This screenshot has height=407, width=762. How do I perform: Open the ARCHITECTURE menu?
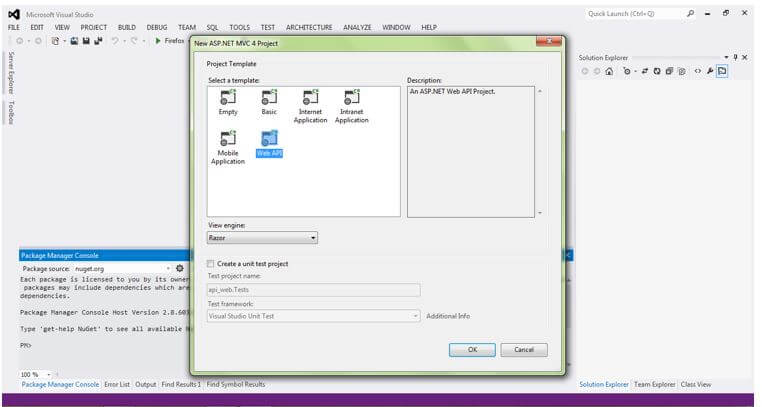click(309, 28)
